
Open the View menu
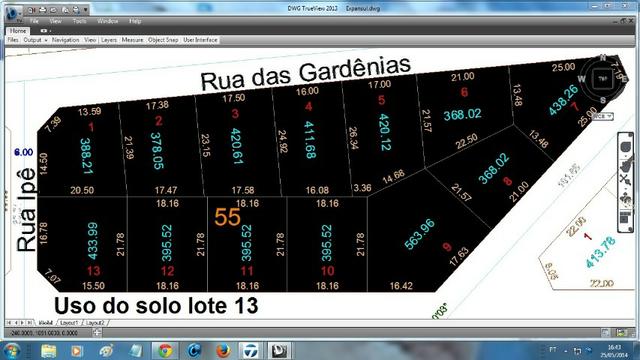(x=55, y=21)
